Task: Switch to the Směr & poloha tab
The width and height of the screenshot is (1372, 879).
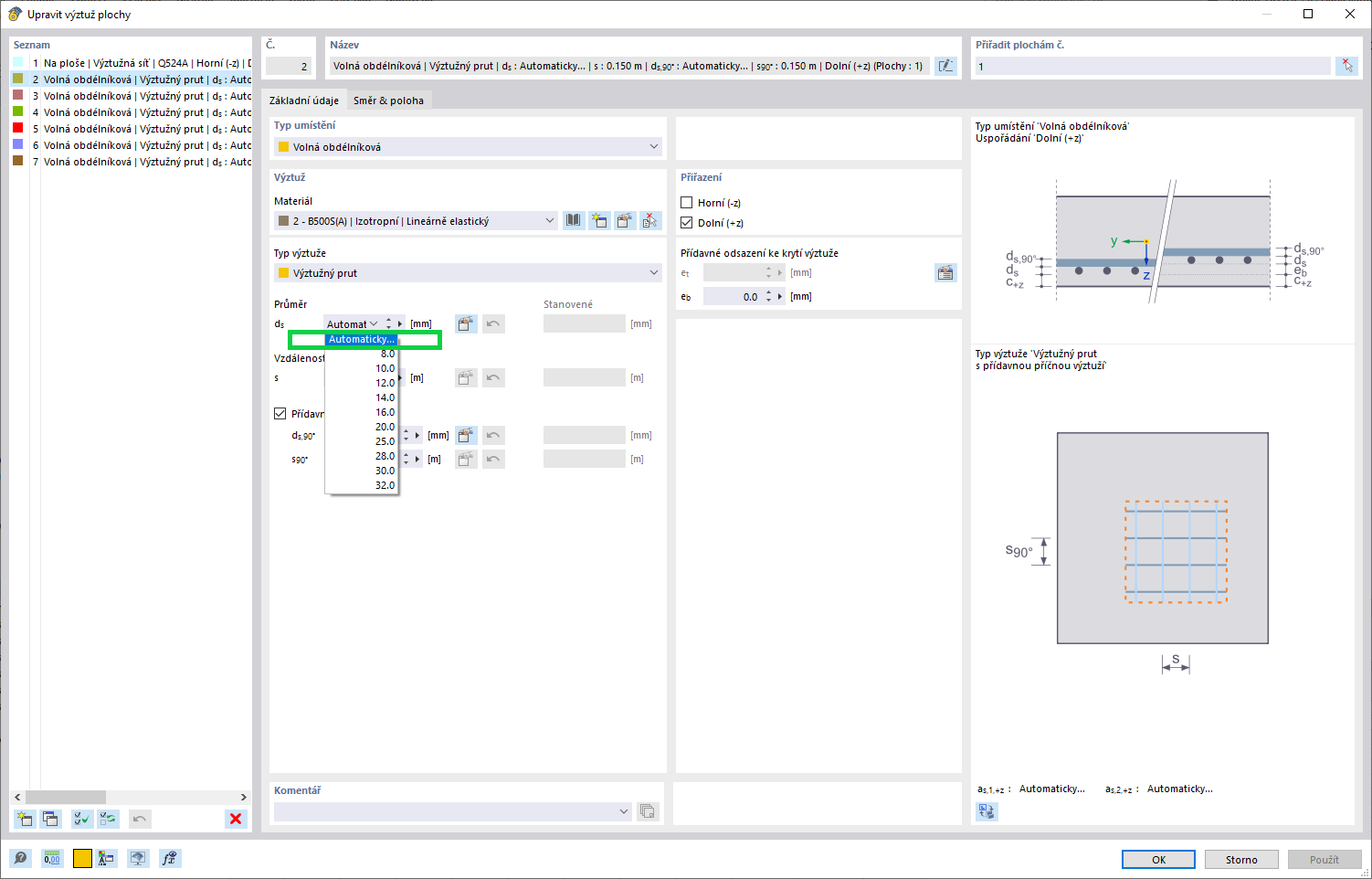Action: [388, 101]
